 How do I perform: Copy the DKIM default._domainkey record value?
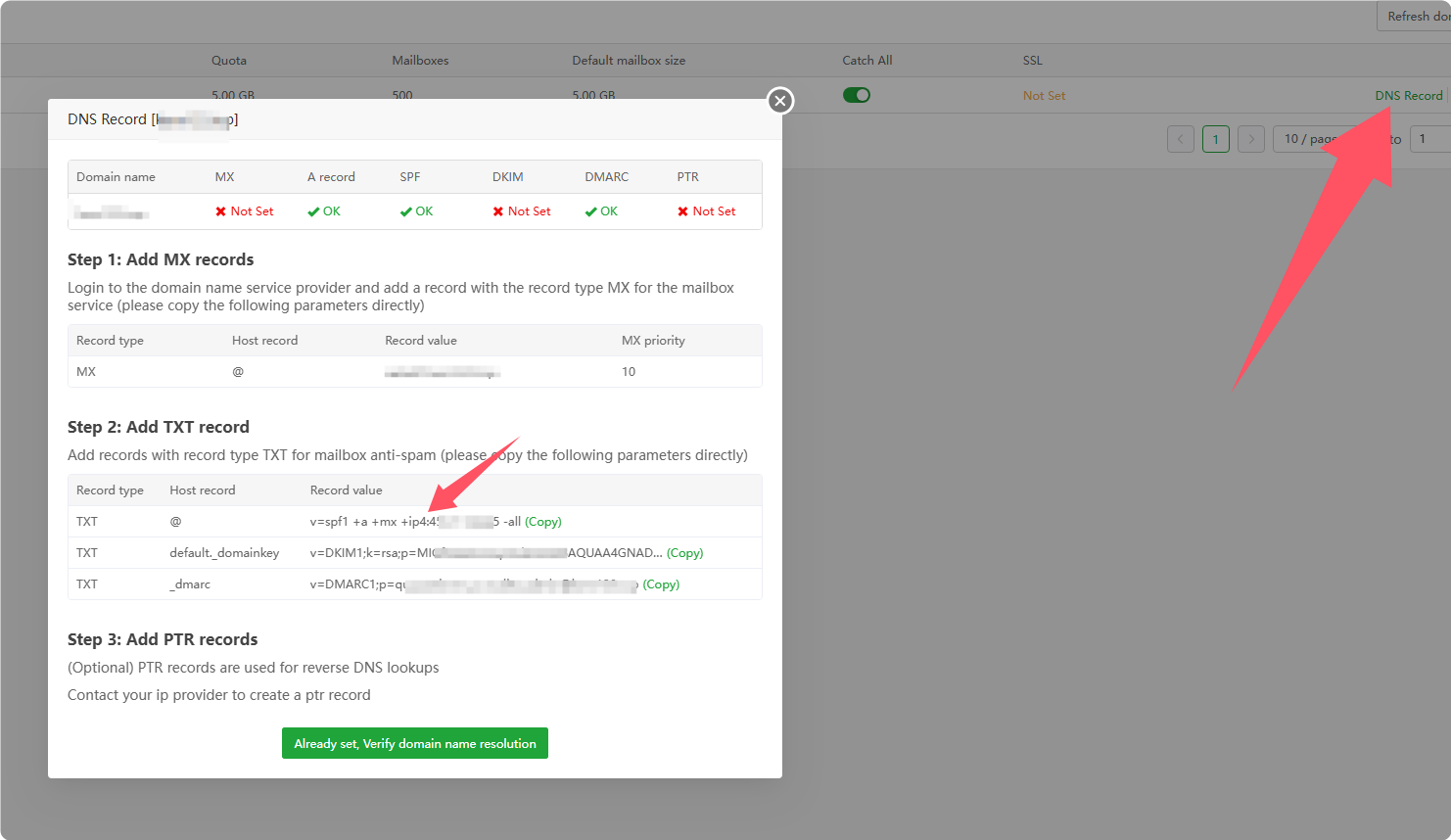pyautogui.click(x=685, y=553)
